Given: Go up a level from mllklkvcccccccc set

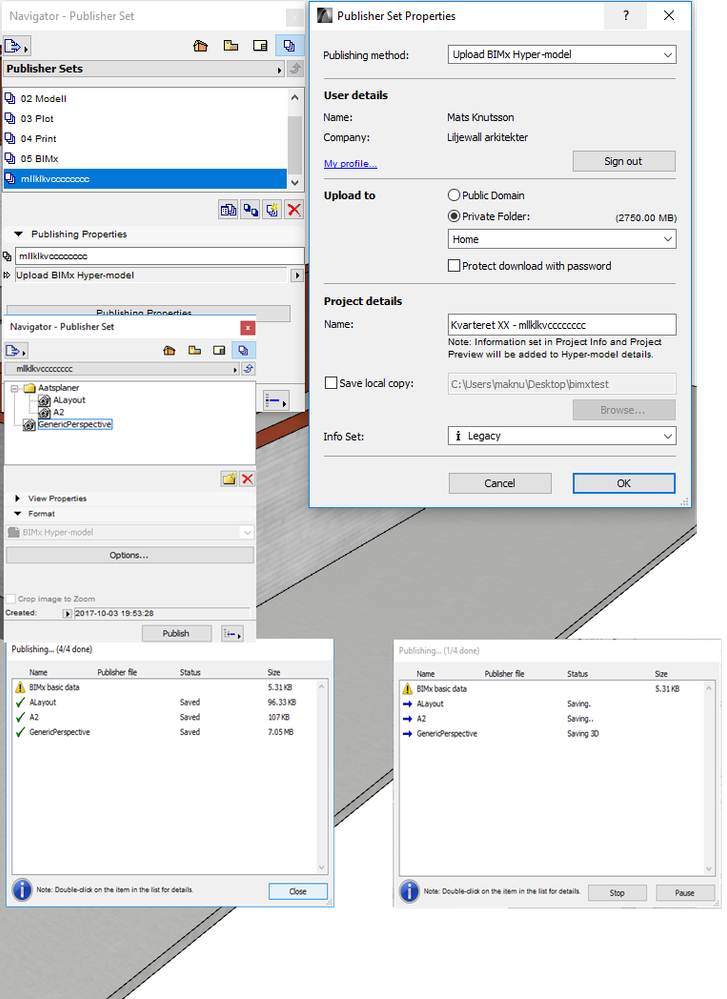Looking at the screenshot, I should 248,369.
